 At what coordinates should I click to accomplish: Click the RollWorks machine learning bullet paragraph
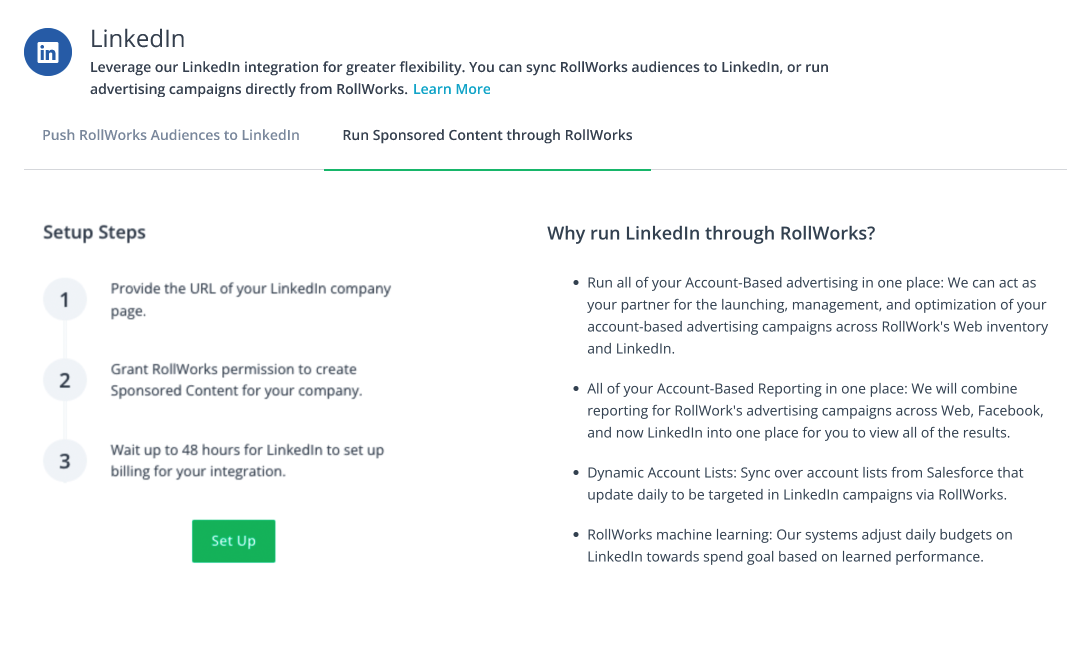click(x=800, y=545)
